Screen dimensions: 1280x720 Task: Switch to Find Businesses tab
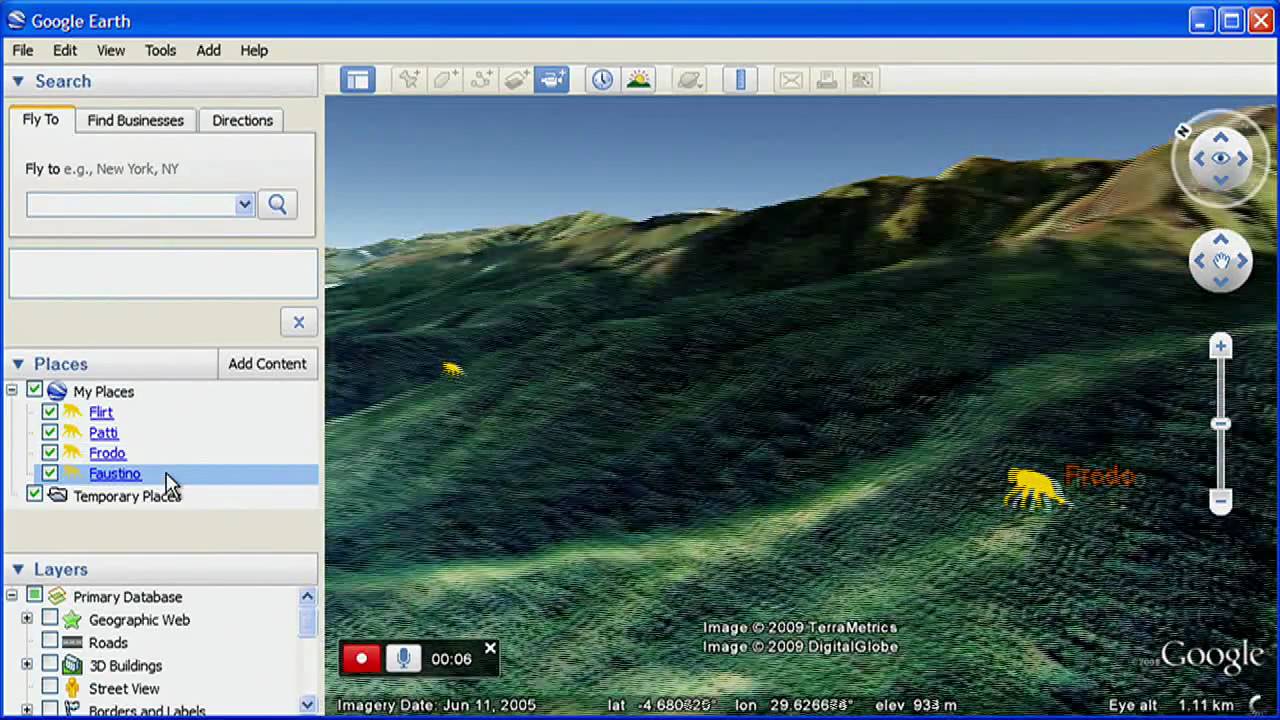[135, 120]
